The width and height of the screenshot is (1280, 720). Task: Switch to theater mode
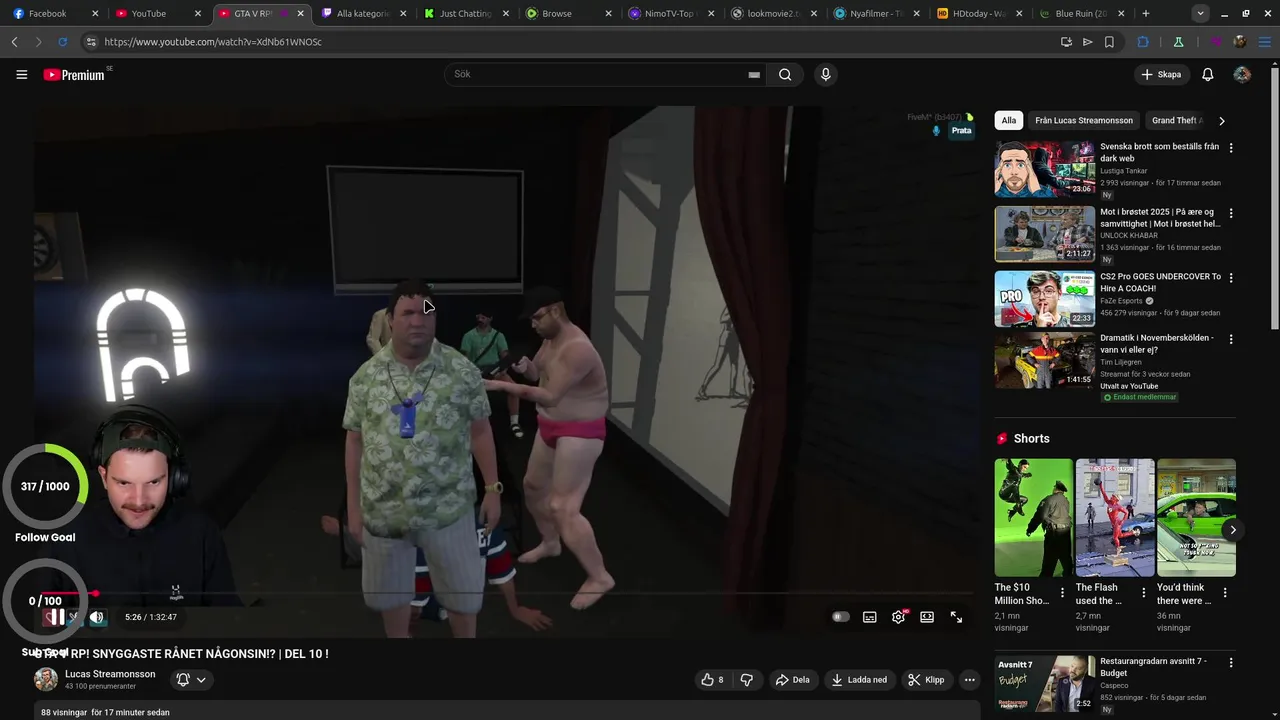[927, 617]
